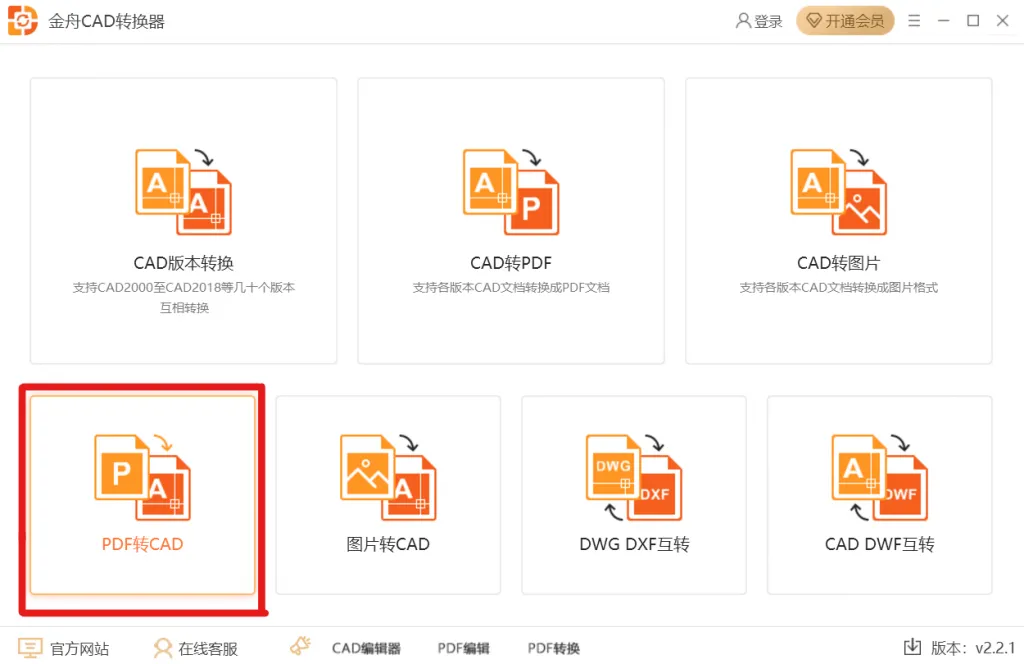
Task: Click the CAD版本转换 title text
Action: tap(184, 263)
